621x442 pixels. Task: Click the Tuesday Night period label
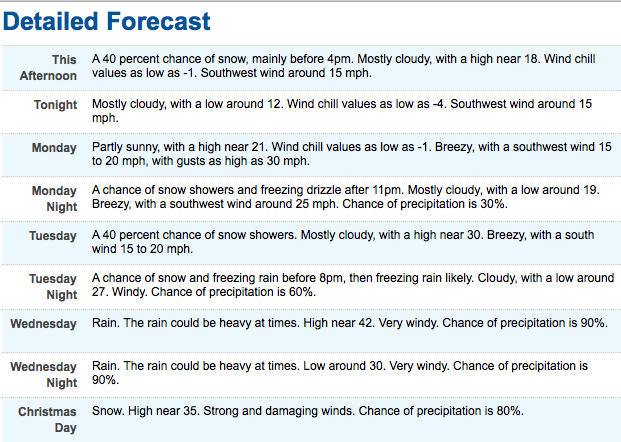point(53,286)
